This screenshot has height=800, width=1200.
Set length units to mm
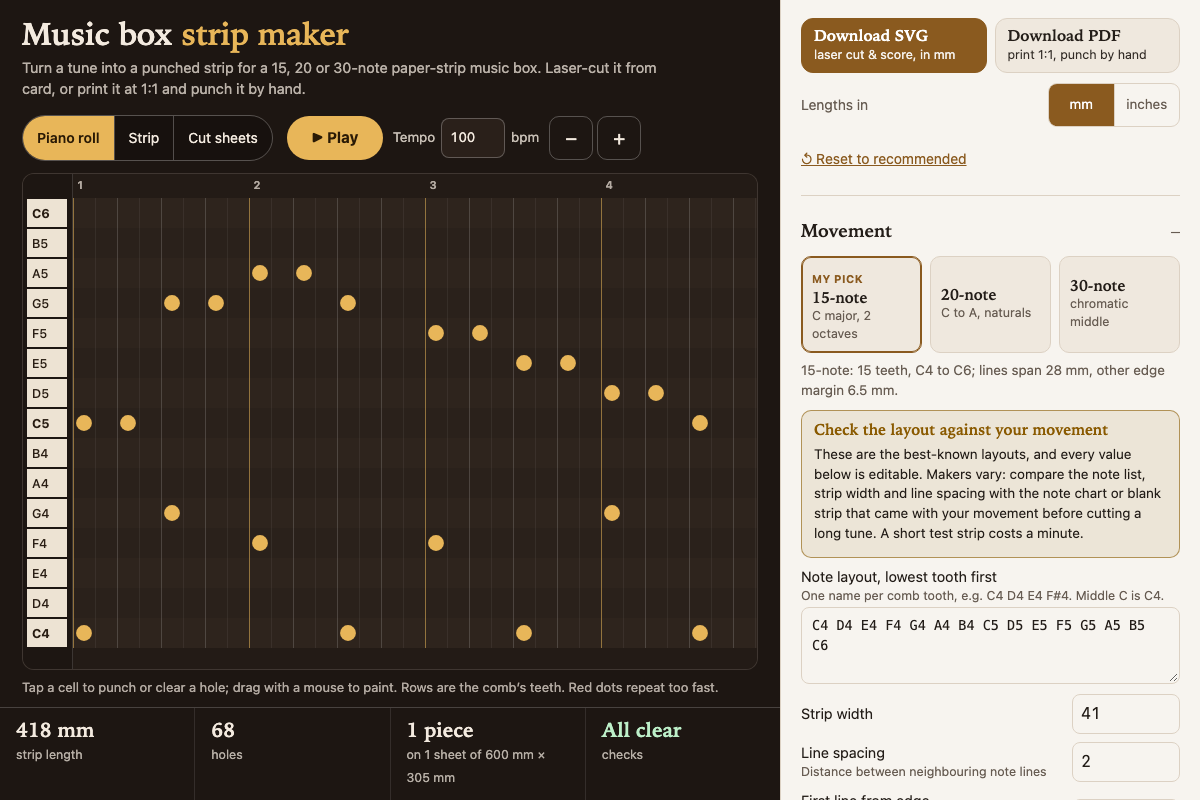[x=1081, y=105]
